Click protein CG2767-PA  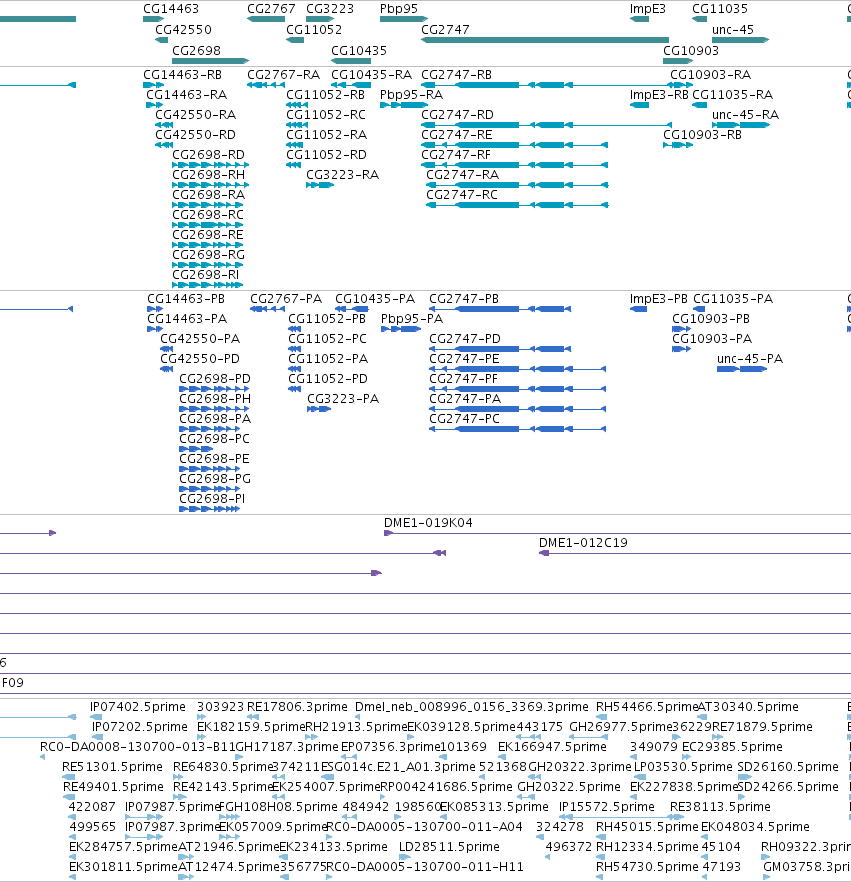(x=286, y=299)
